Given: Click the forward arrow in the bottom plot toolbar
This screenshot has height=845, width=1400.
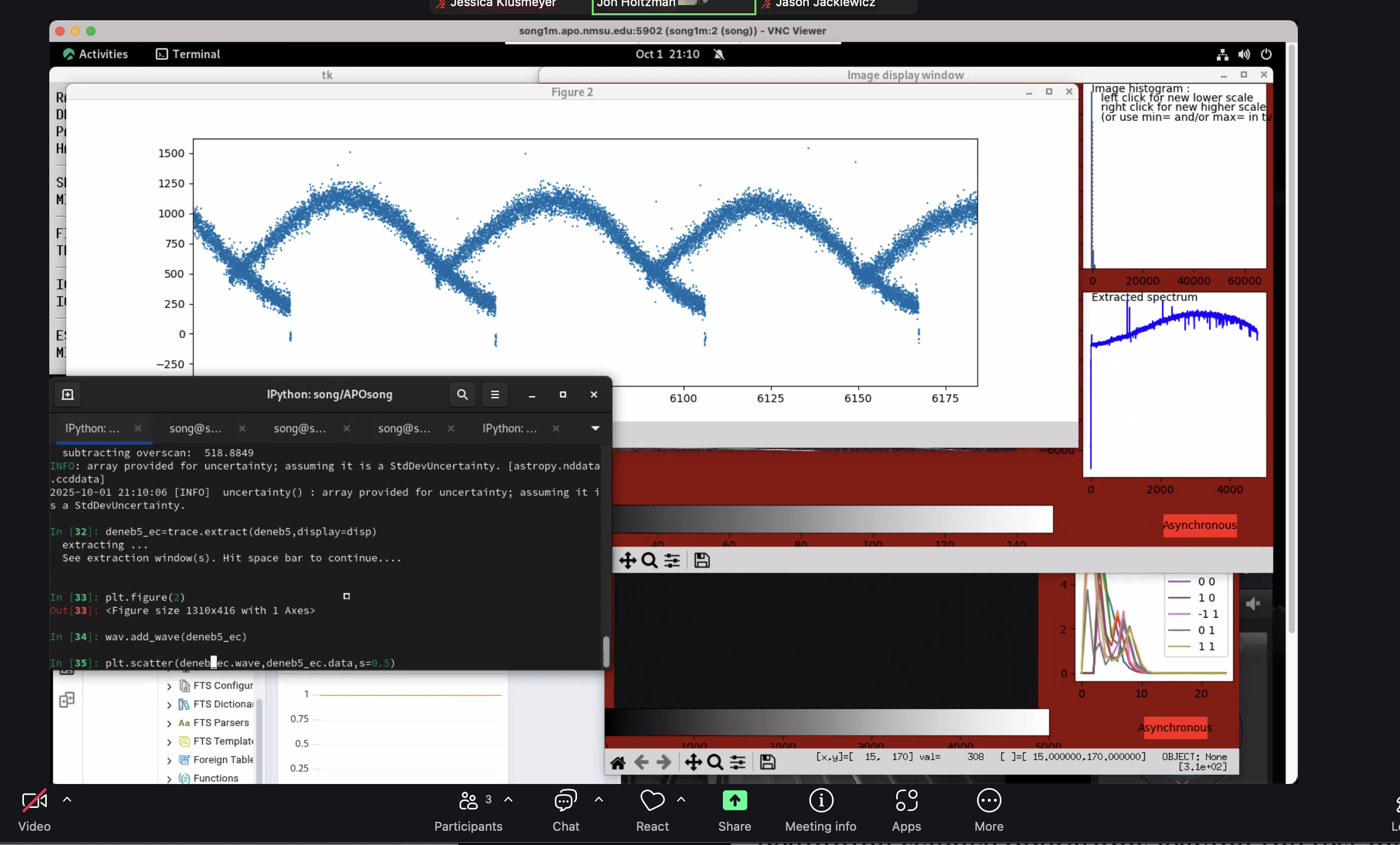Looking at the screenshot, I should [663, 763].
